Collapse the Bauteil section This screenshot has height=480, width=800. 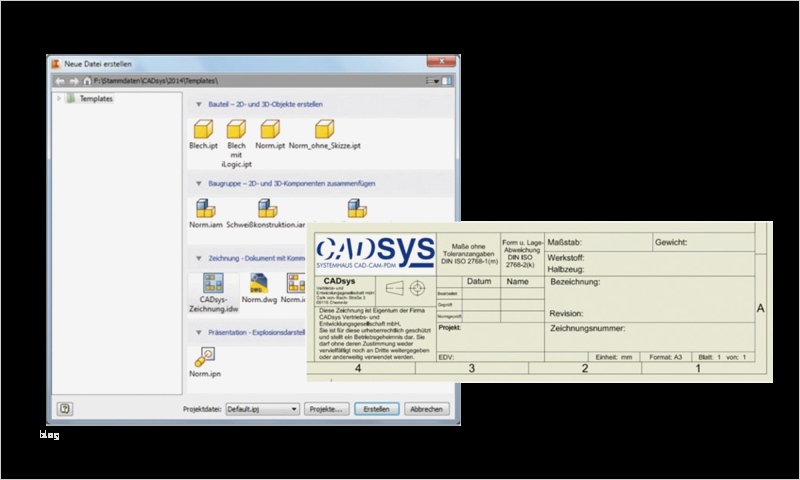(199, 104)
